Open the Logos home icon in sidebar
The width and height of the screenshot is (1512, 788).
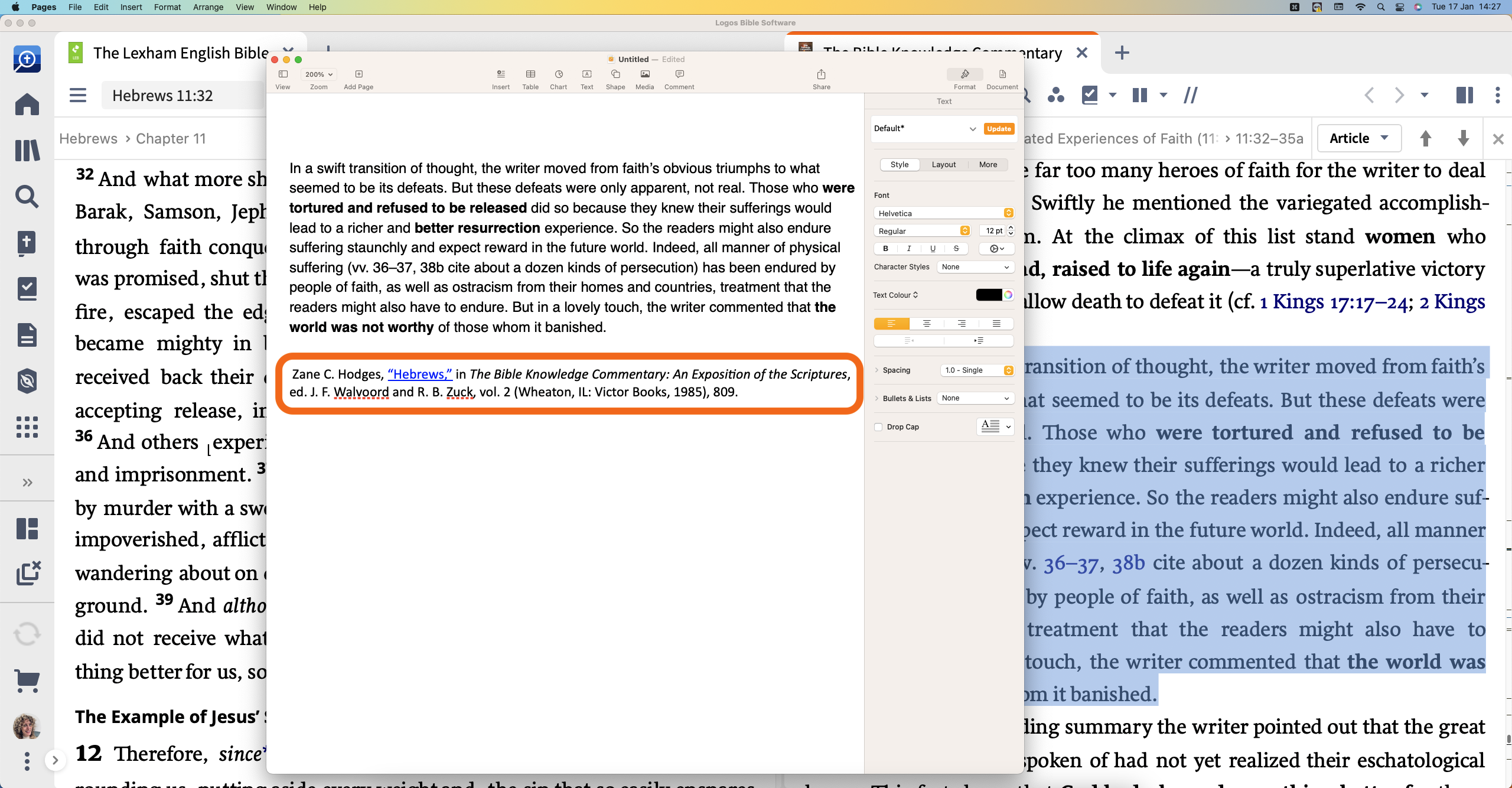tap(27, 105)
